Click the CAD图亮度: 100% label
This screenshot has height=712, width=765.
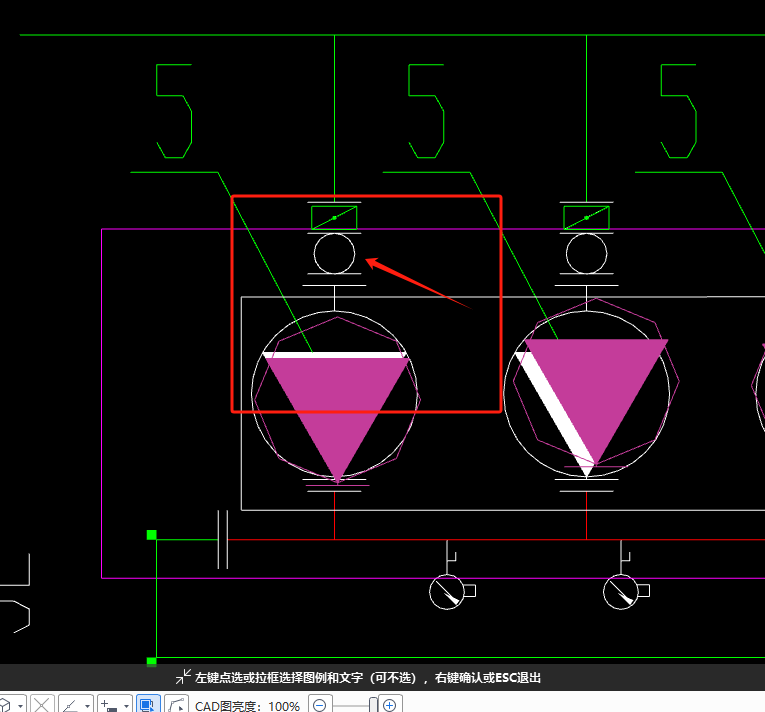247,706
